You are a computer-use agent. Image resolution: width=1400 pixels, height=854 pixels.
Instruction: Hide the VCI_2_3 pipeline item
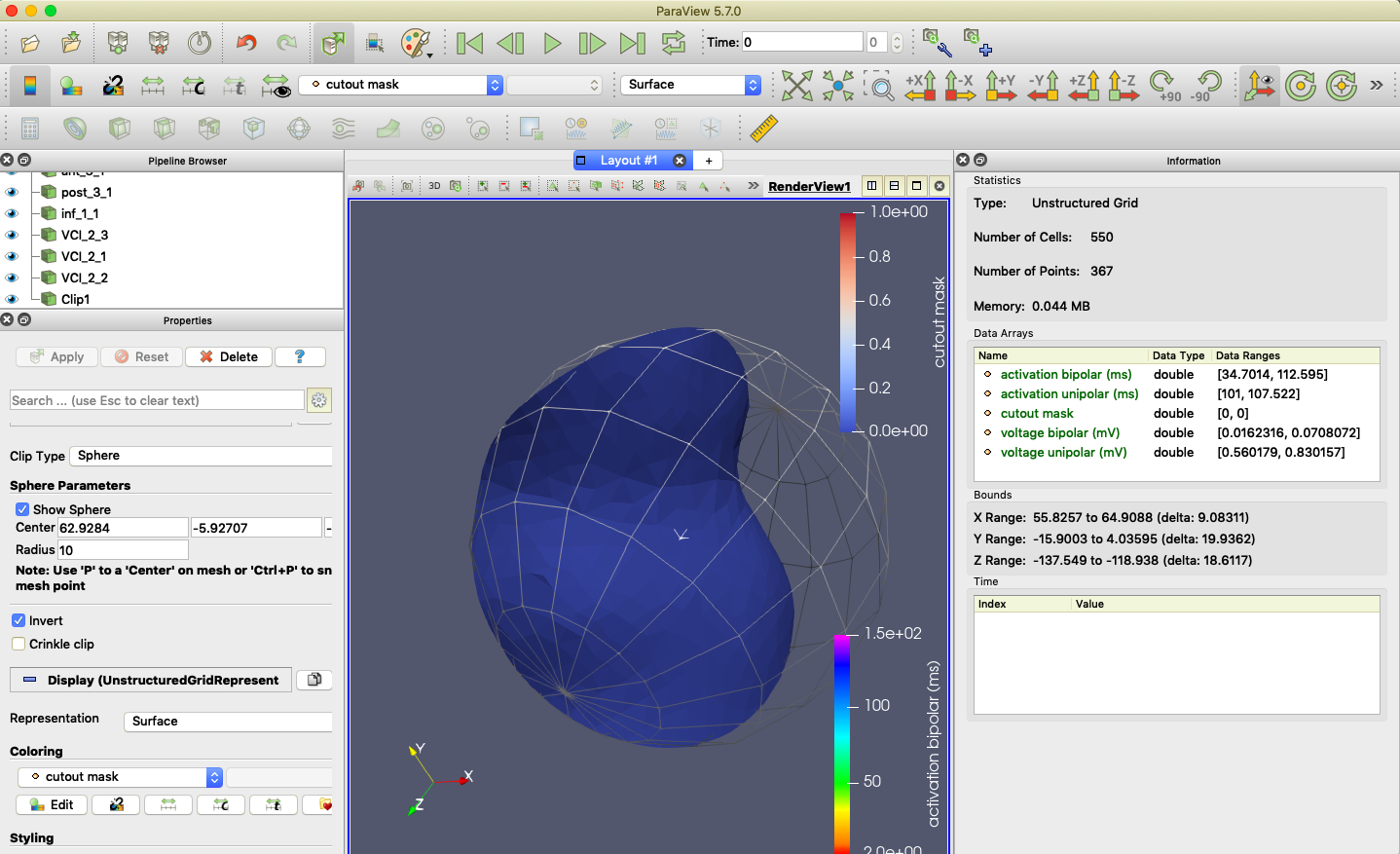12,235
